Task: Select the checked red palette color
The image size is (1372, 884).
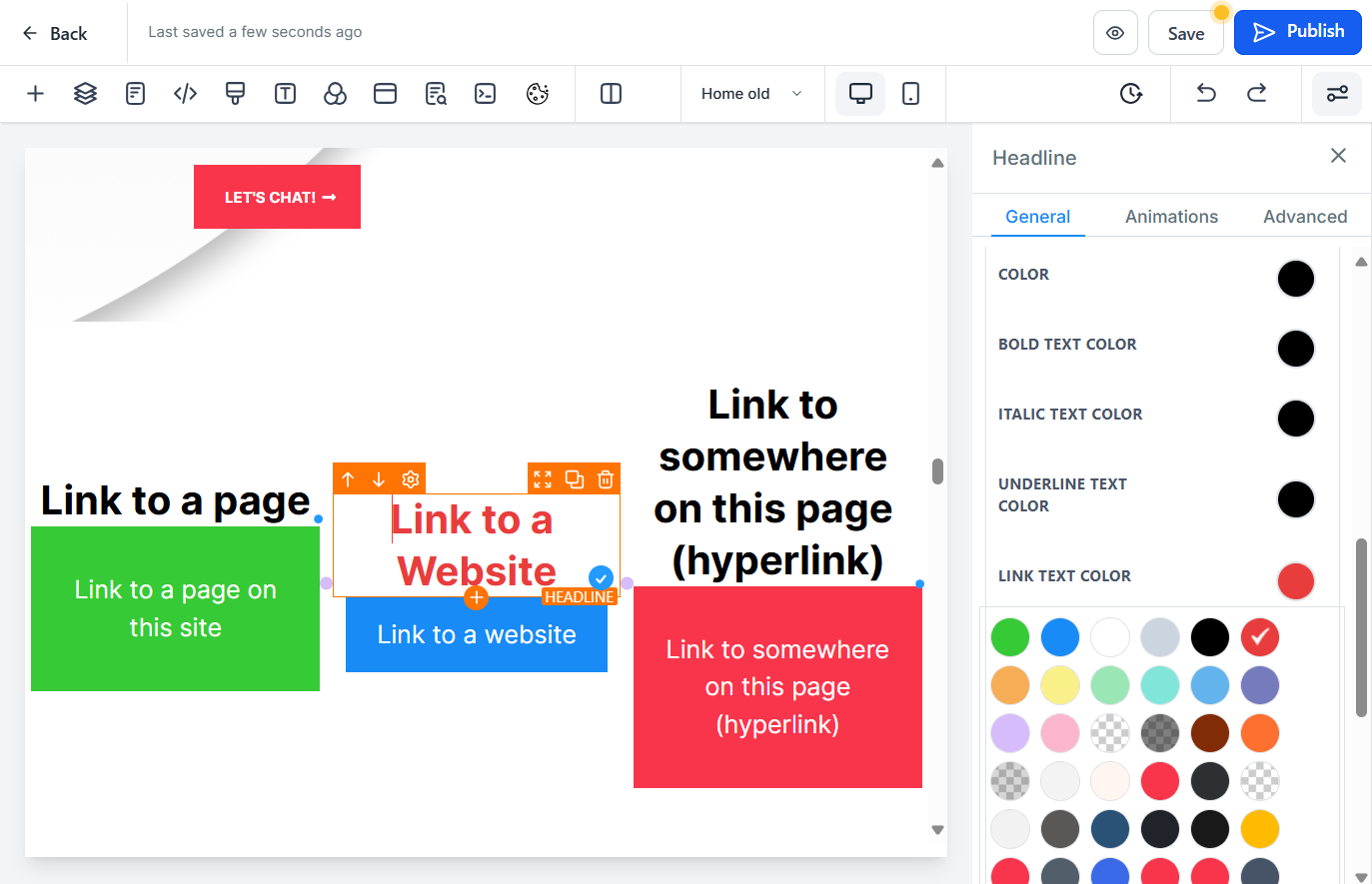Action: click(x=1260, y=637)
